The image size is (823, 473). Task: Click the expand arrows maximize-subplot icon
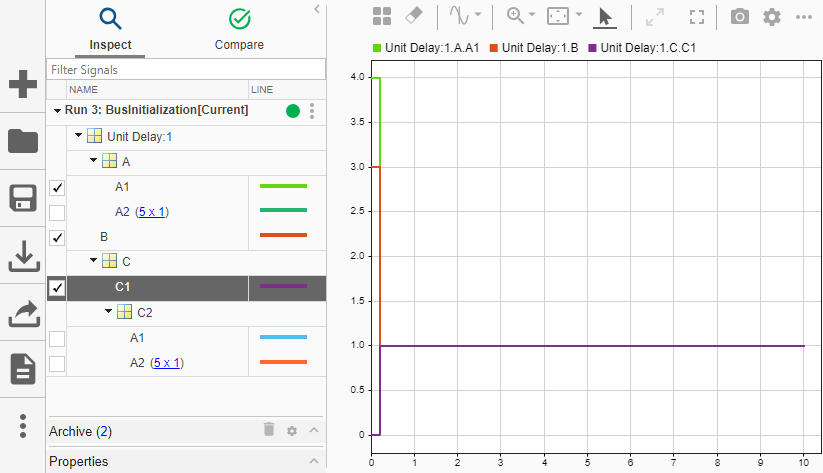[655, 17]
